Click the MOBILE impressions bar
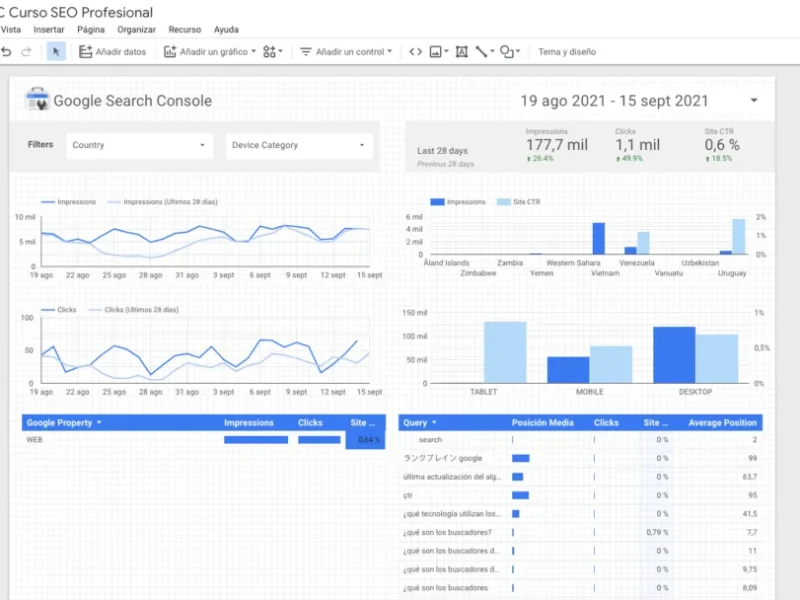 (x=568, y=370)
